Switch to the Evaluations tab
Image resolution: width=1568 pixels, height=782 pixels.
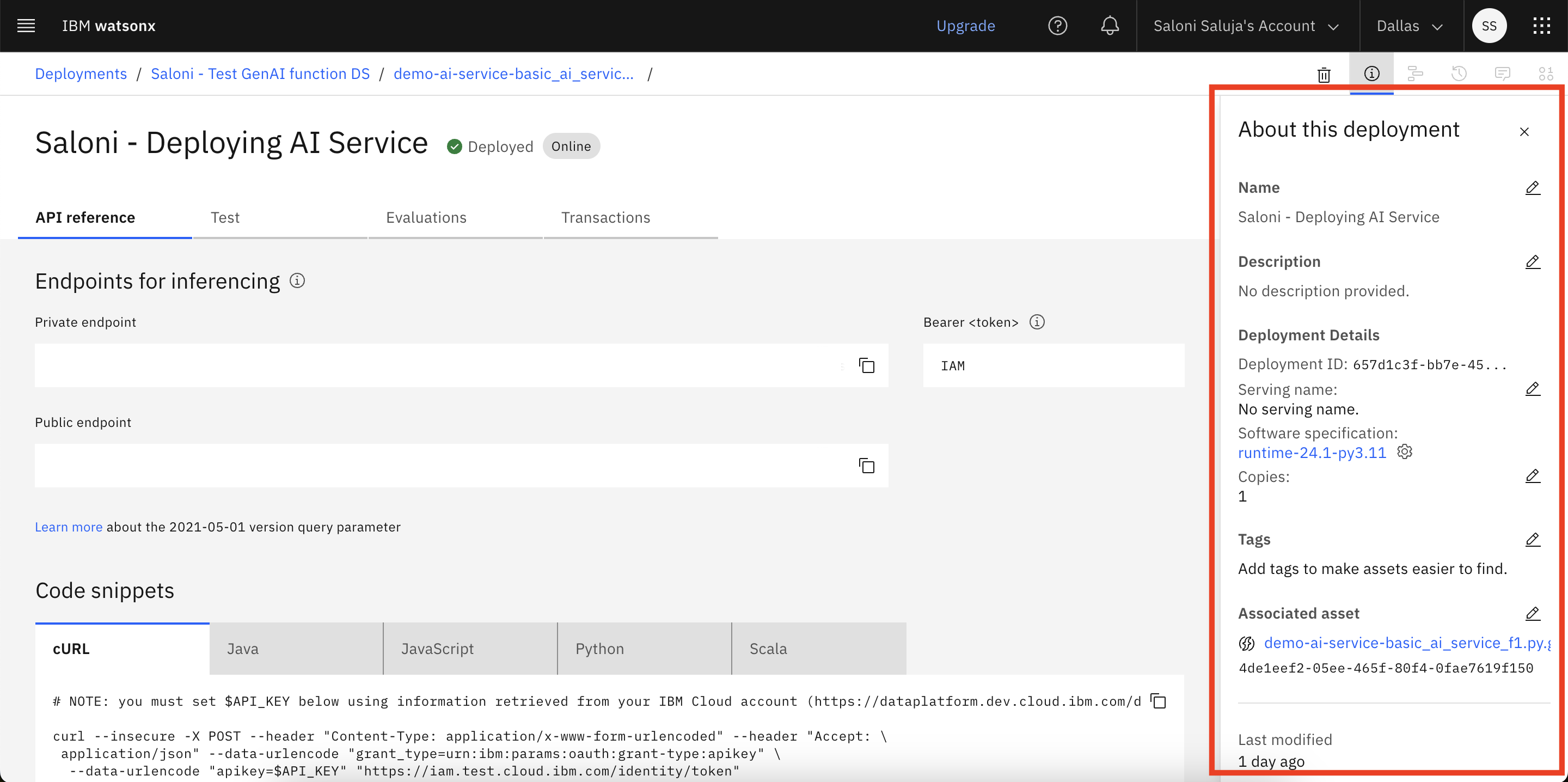455,217
